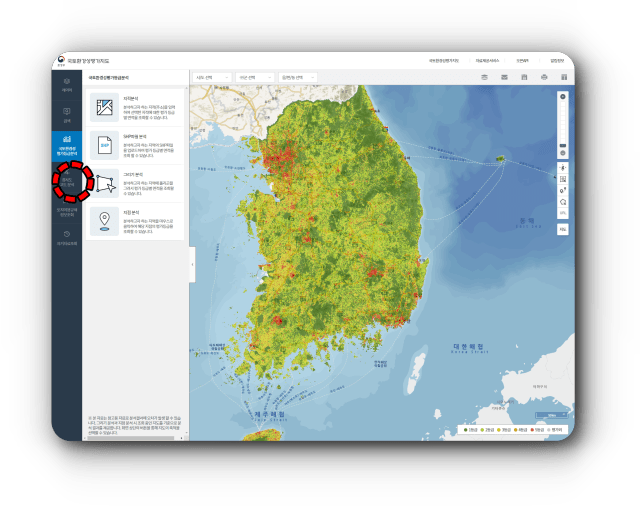Click the zoom slider handle
Screen dimensions: 640x506
[x=563, y=145]
